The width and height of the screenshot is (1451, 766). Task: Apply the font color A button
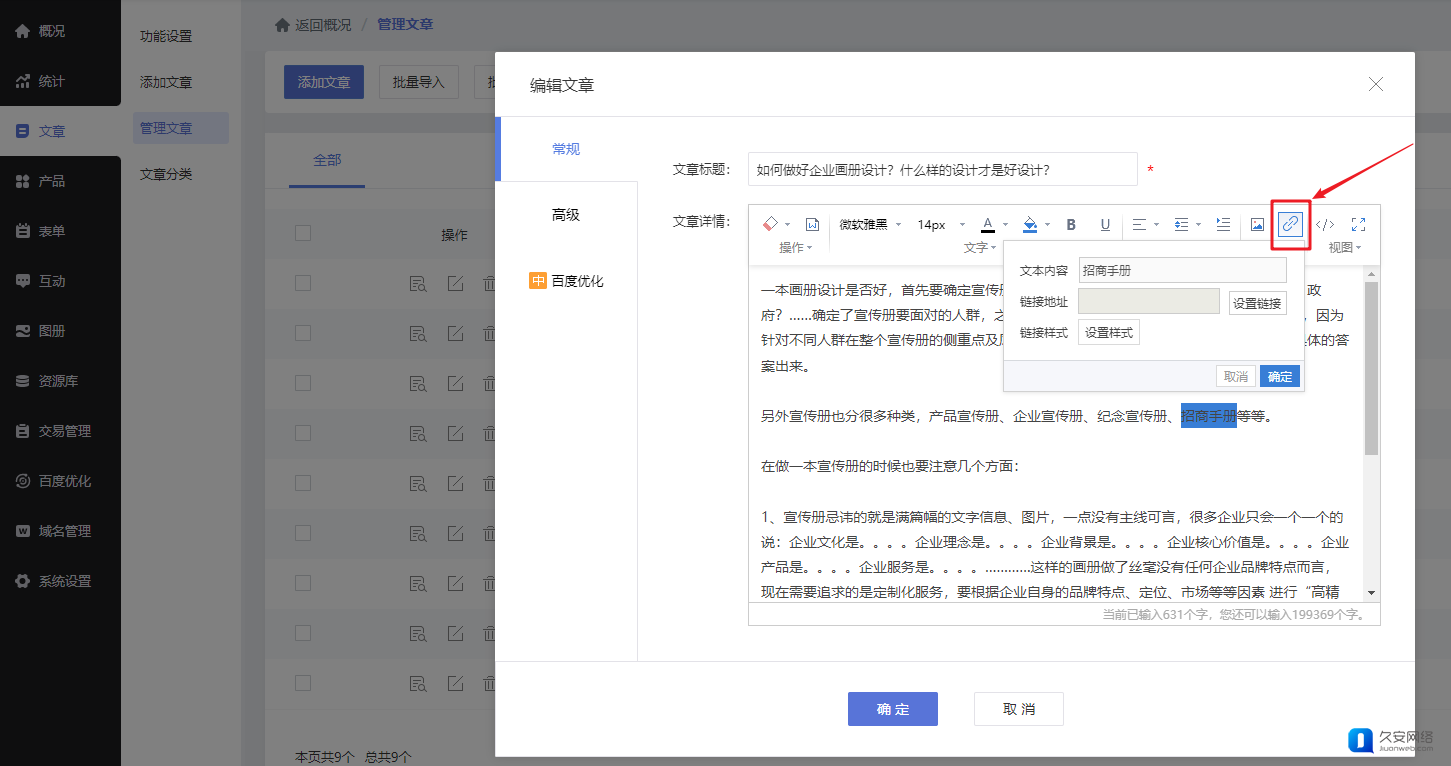coord(988,225)
